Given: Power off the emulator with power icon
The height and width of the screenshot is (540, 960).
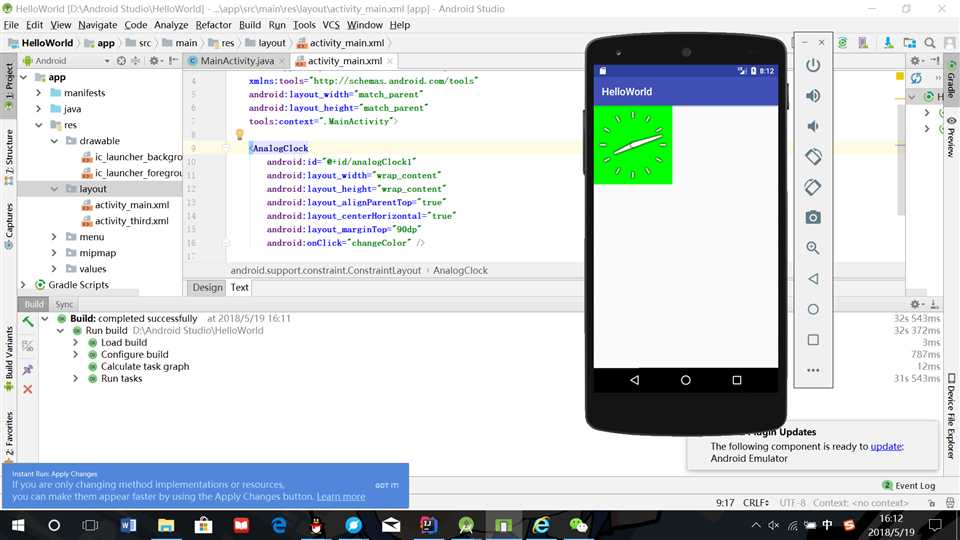Looking at the screenshot, I should 813,66.
